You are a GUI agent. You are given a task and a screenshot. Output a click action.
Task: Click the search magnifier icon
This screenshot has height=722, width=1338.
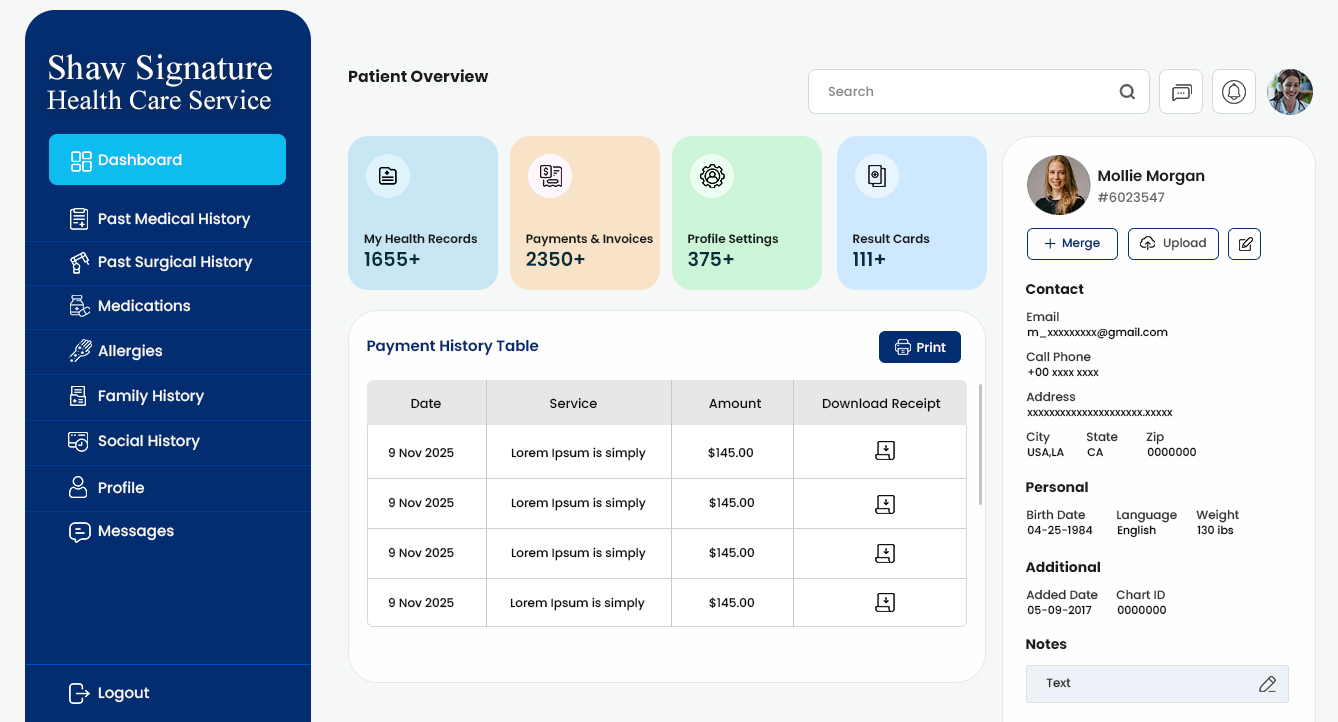[x=1127, y=92]
